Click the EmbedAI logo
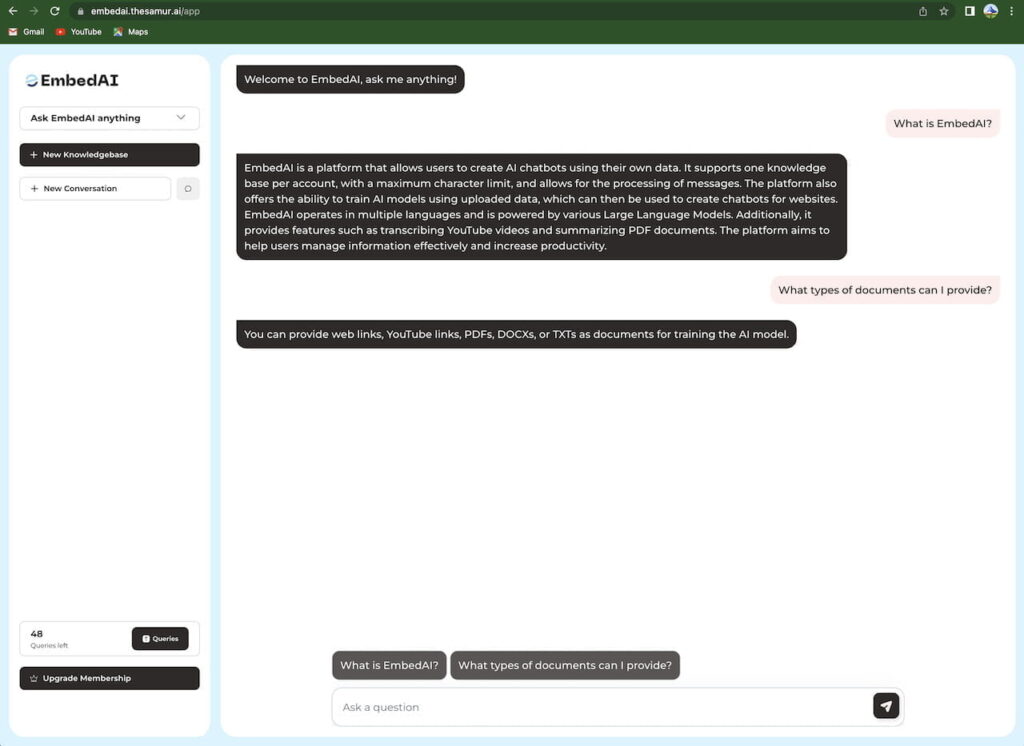1024x746 pixels. click(72, 80)
